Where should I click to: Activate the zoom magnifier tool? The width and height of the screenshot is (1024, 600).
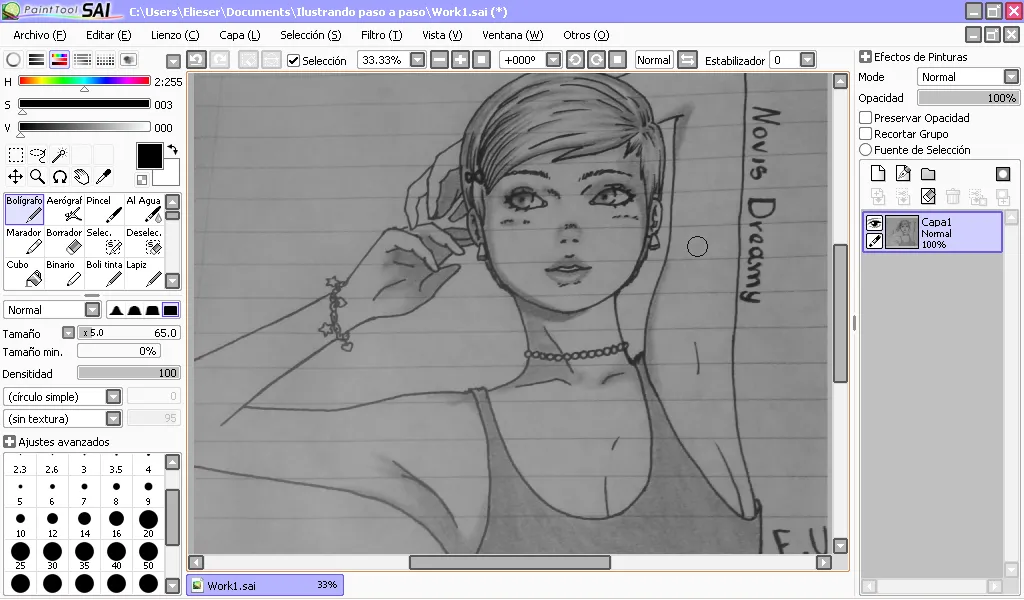(38, 176)
